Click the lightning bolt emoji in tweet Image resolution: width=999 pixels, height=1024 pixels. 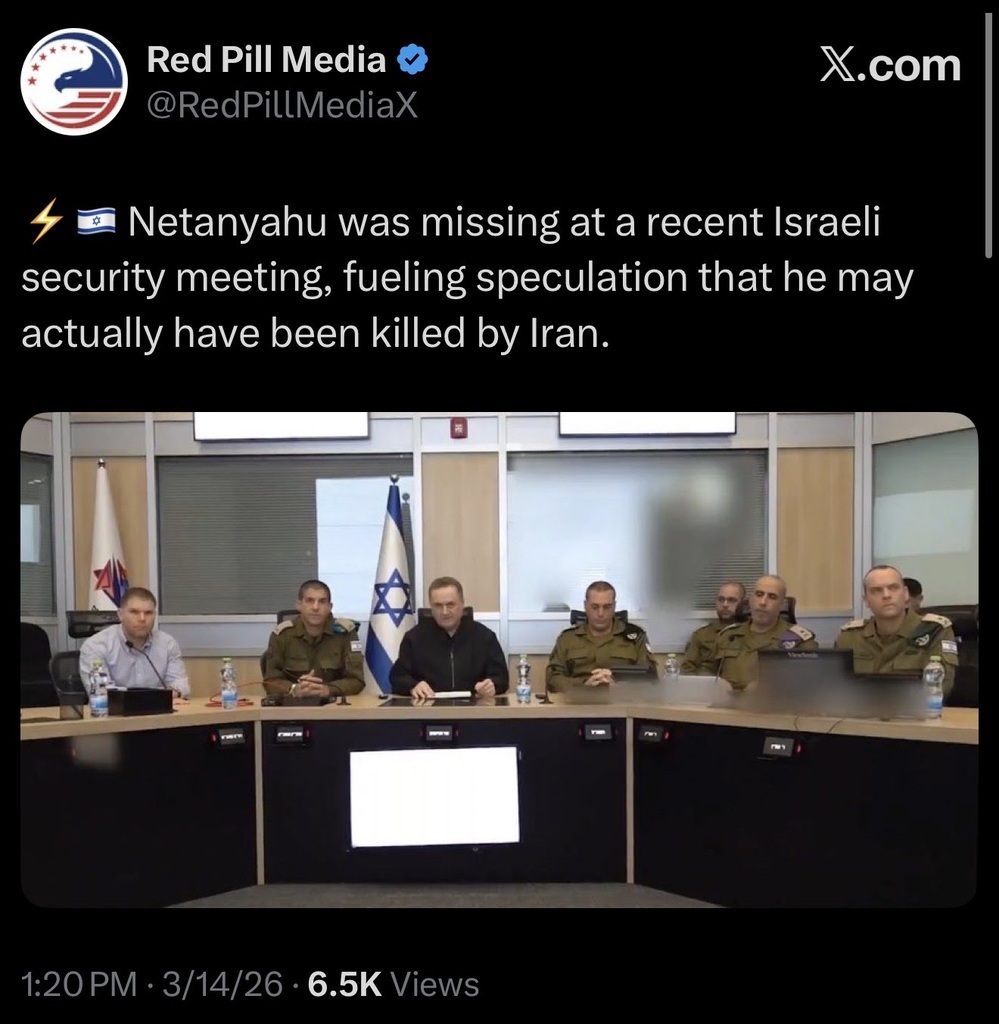pyautogui.click(x=46, y=221)
